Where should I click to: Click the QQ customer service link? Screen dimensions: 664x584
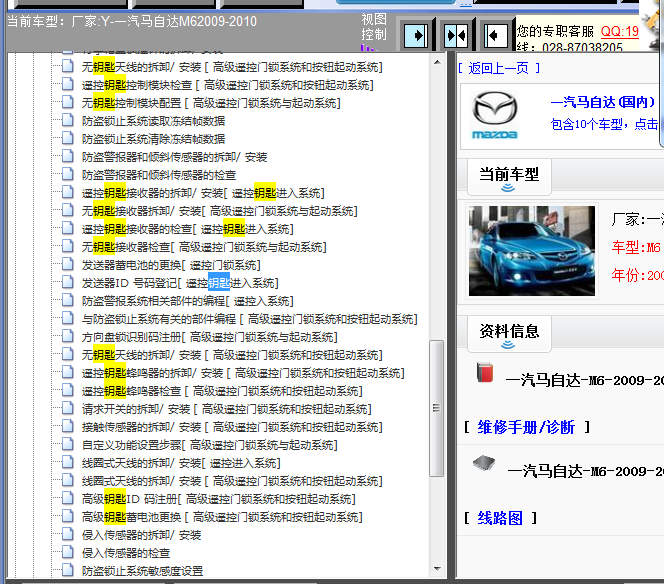620,31
